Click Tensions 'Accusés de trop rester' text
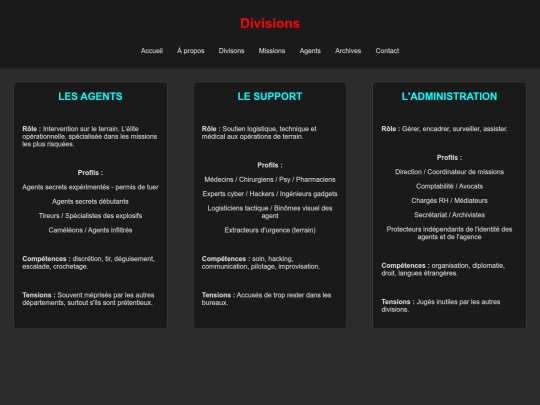 pyautogui.click(x=266, y=299)
